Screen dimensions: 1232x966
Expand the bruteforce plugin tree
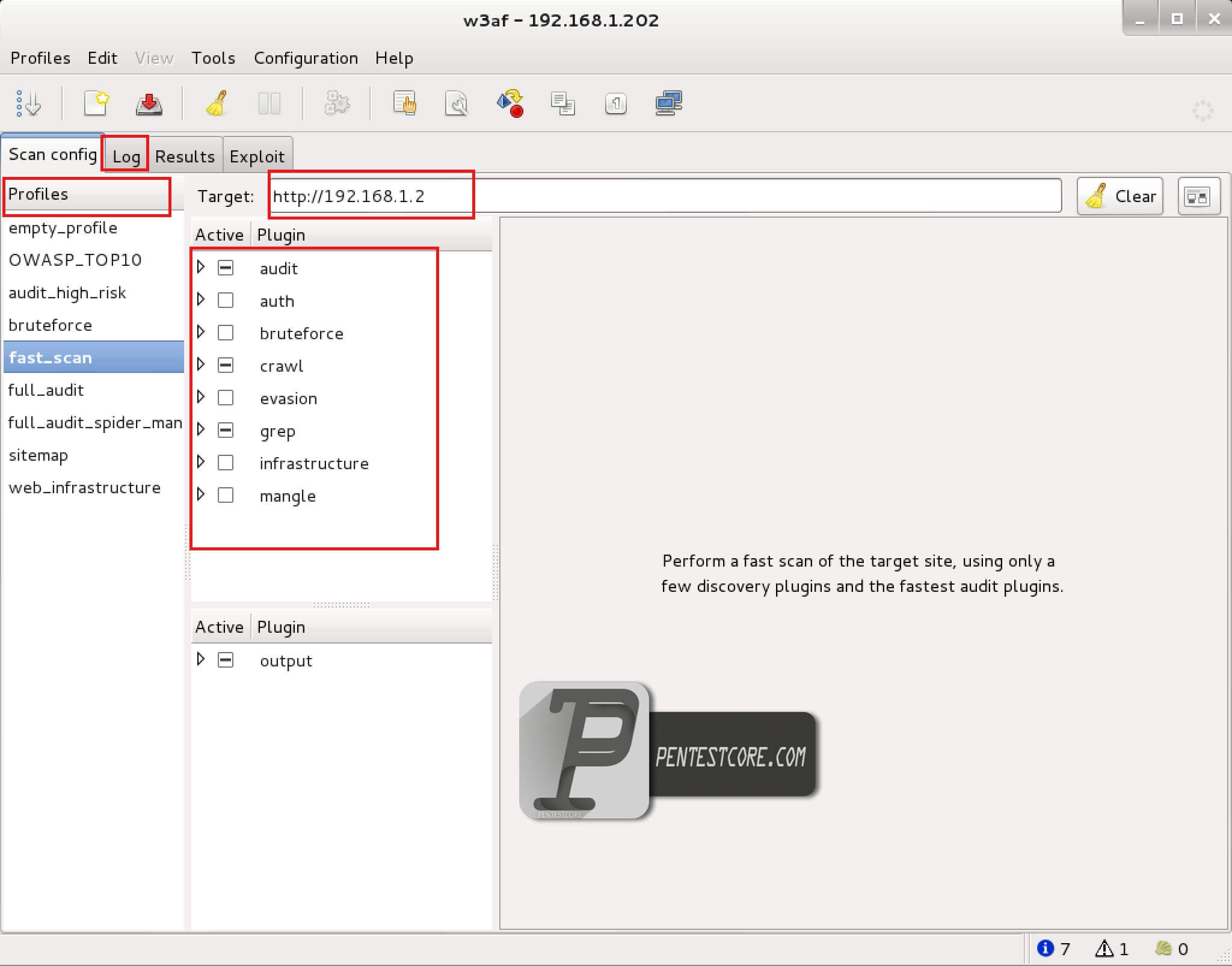[201, 331]
